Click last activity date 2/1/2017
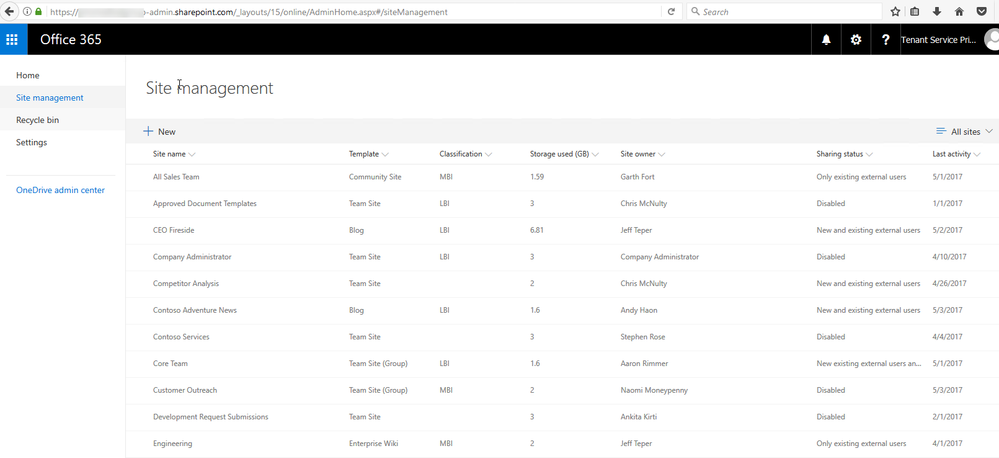Viewport: 999px width, 458px height. [x=947, y=417]
